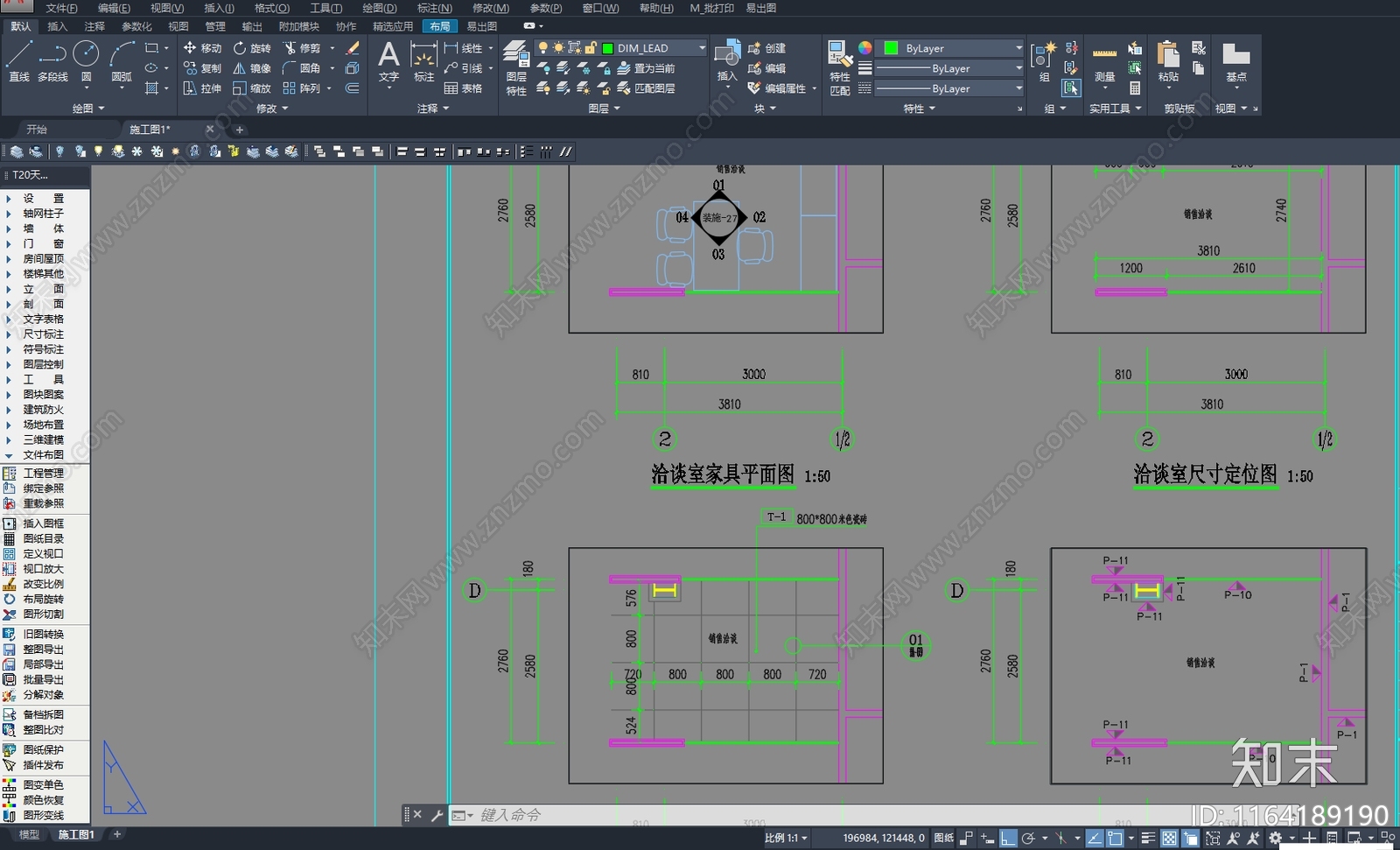1400x850 pixels.
Task: Click the 复制 (Copy) tool
Action: (202, 68)
